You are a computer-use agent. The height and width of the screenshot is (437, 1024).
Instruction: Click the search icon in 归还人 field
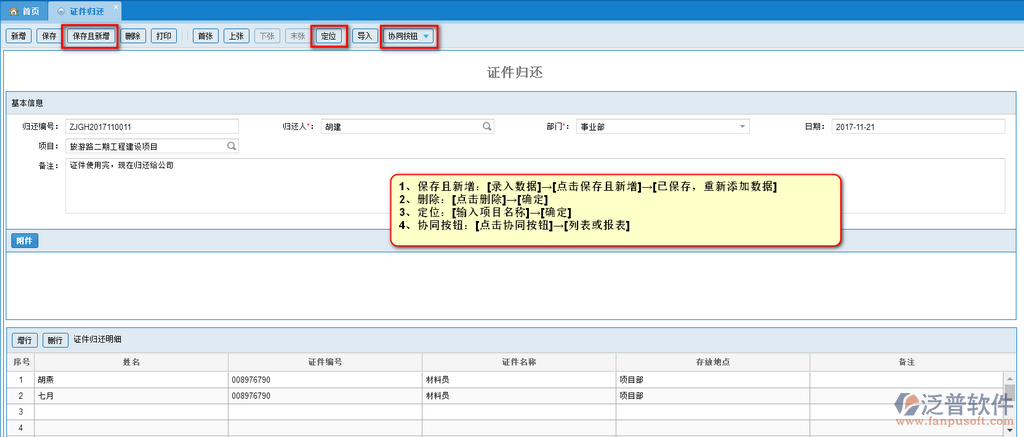487,127
